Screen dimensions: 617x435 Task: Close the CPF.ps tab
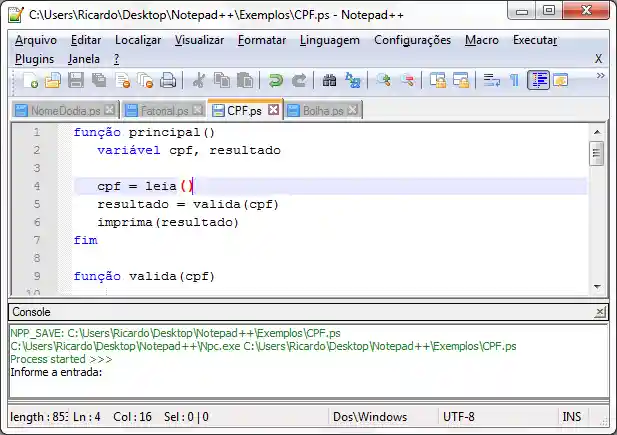point(274,110)
